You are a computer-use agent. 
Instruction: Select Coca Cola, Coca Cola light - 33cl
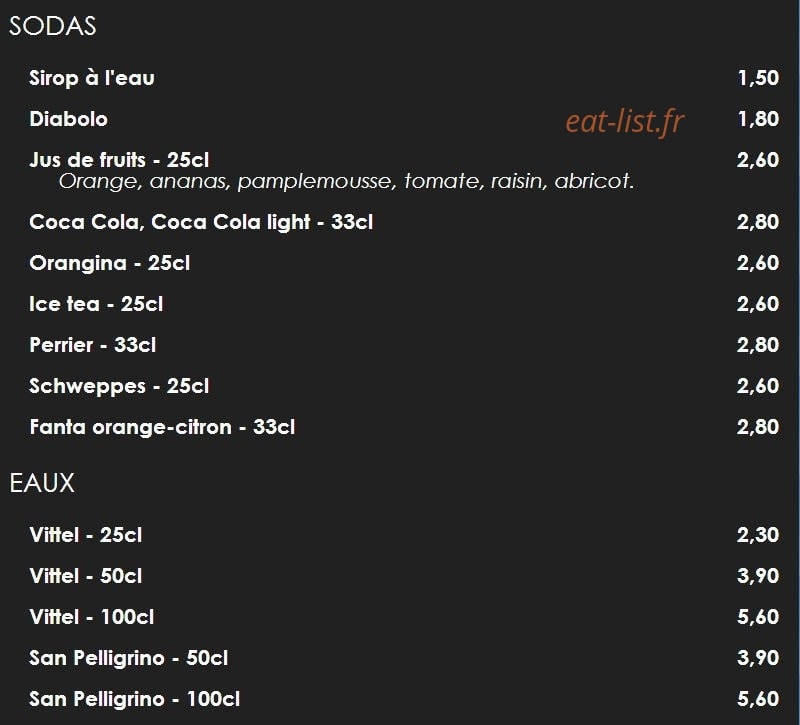pyautogui.click(x=201, y=222)
